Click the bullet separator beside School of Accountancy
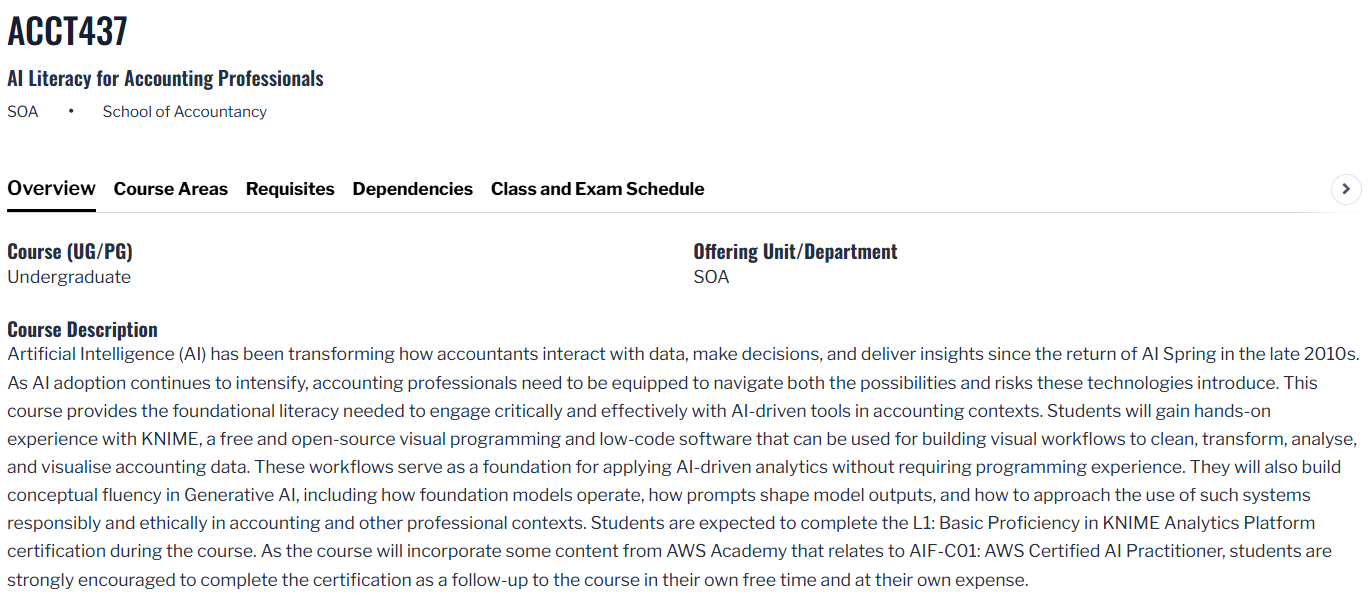 pos(71,112)
